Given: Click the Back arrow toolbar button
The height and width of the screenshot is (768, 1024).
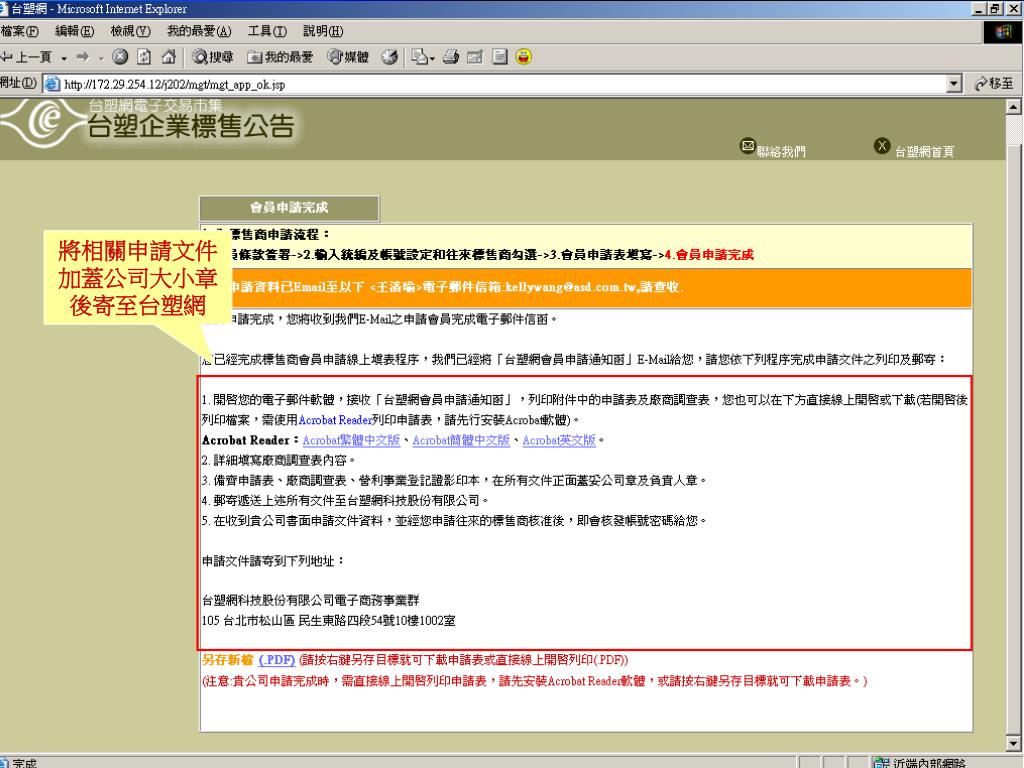Looking at the screenshot, I should 25,57.
